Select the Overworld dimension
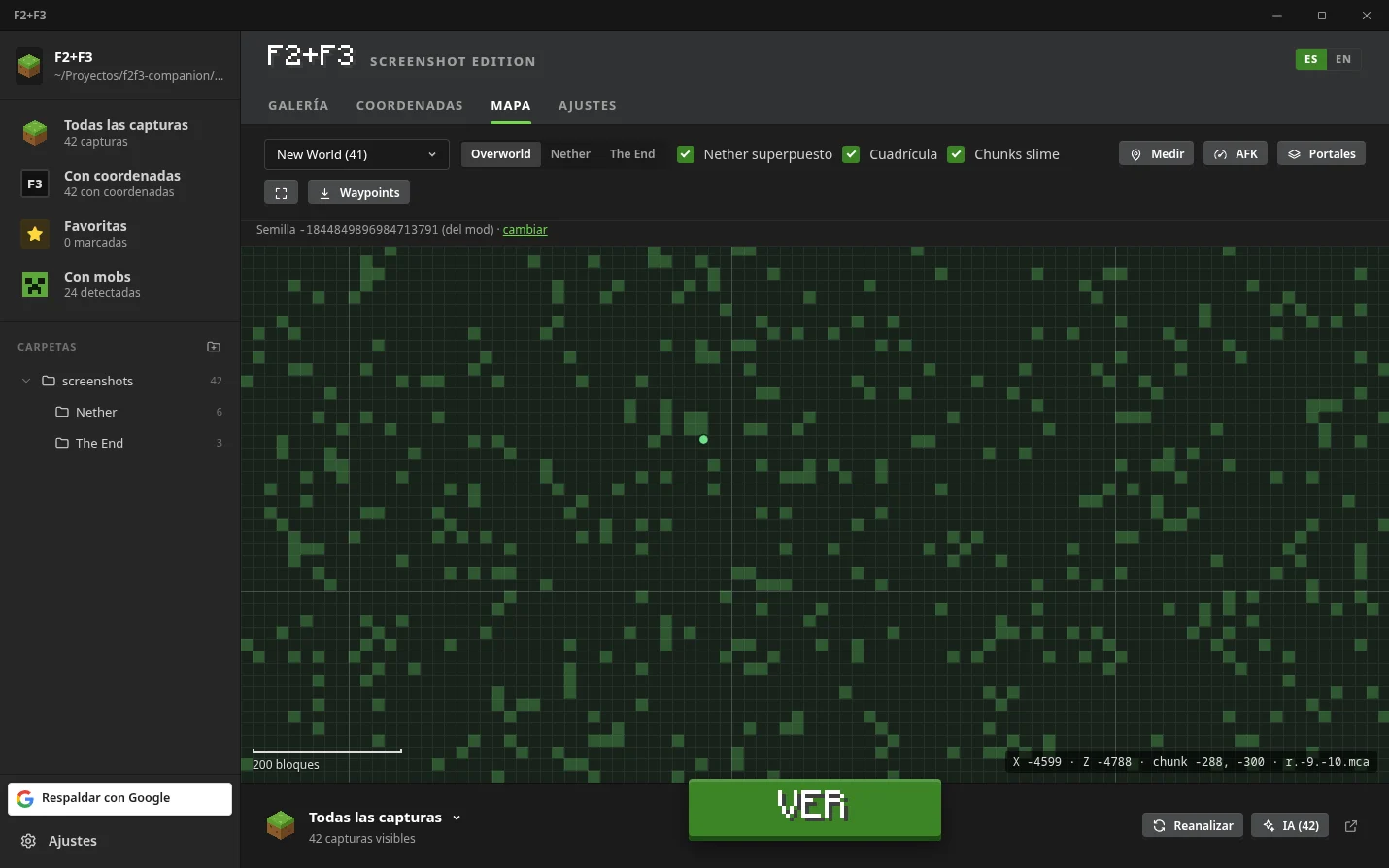Screen dimensions: 1389x868 click(x=501, y=154)
